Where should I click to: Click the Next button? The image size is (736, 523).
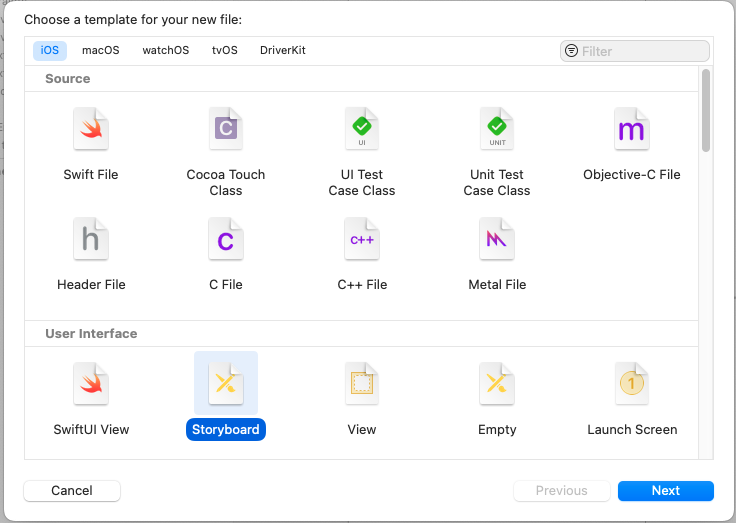click(x=665, y=491)
